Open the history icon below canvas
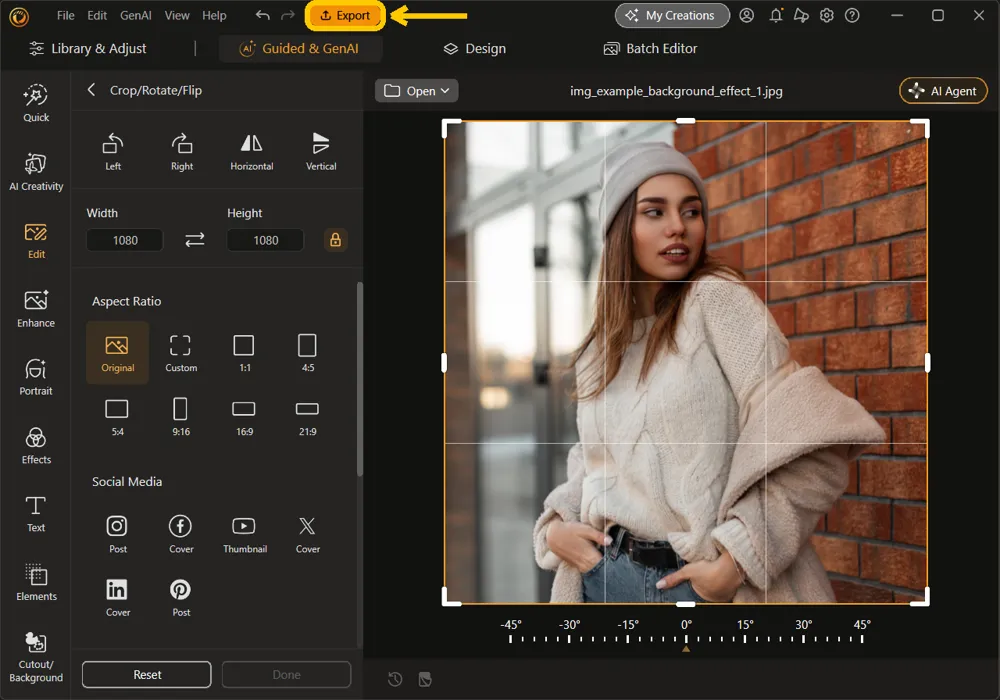Image resolution: width=1000 pixels, height=700 pixels. (x=395, y=679)
